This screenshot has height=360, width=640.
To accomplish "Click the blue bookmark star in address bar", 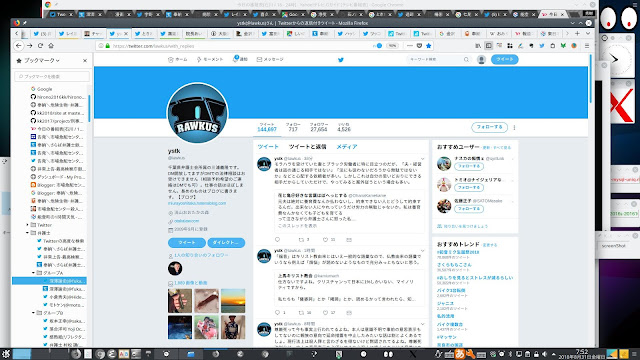I will click(429, 46).
